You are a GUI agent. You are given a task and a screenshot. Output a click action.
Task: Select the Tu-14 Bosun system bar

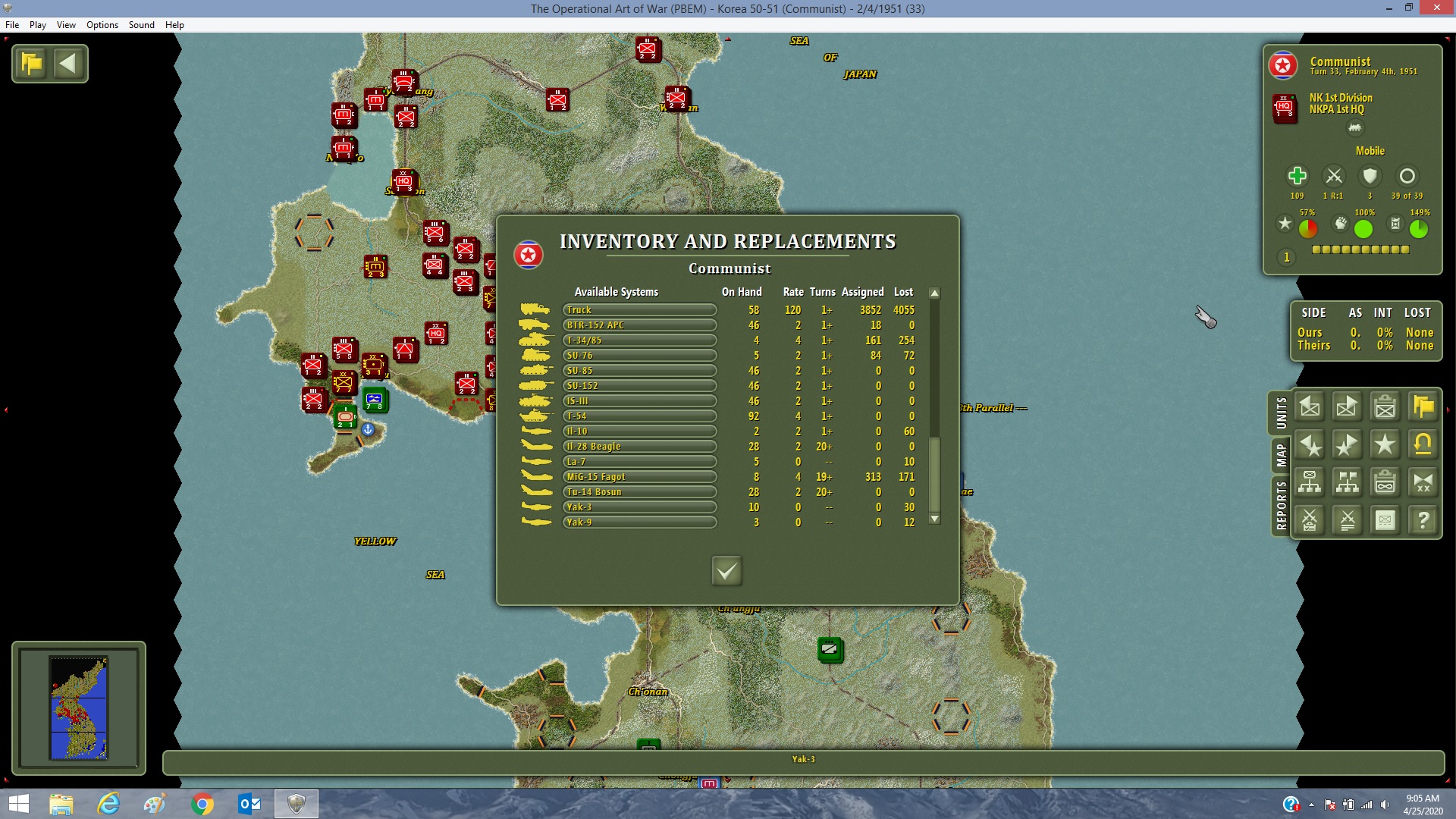639,492
